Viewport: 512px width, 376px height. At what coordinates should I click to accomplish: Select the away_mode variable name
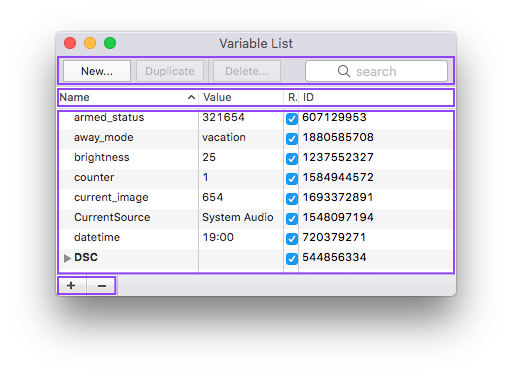(x=104, y=137)
